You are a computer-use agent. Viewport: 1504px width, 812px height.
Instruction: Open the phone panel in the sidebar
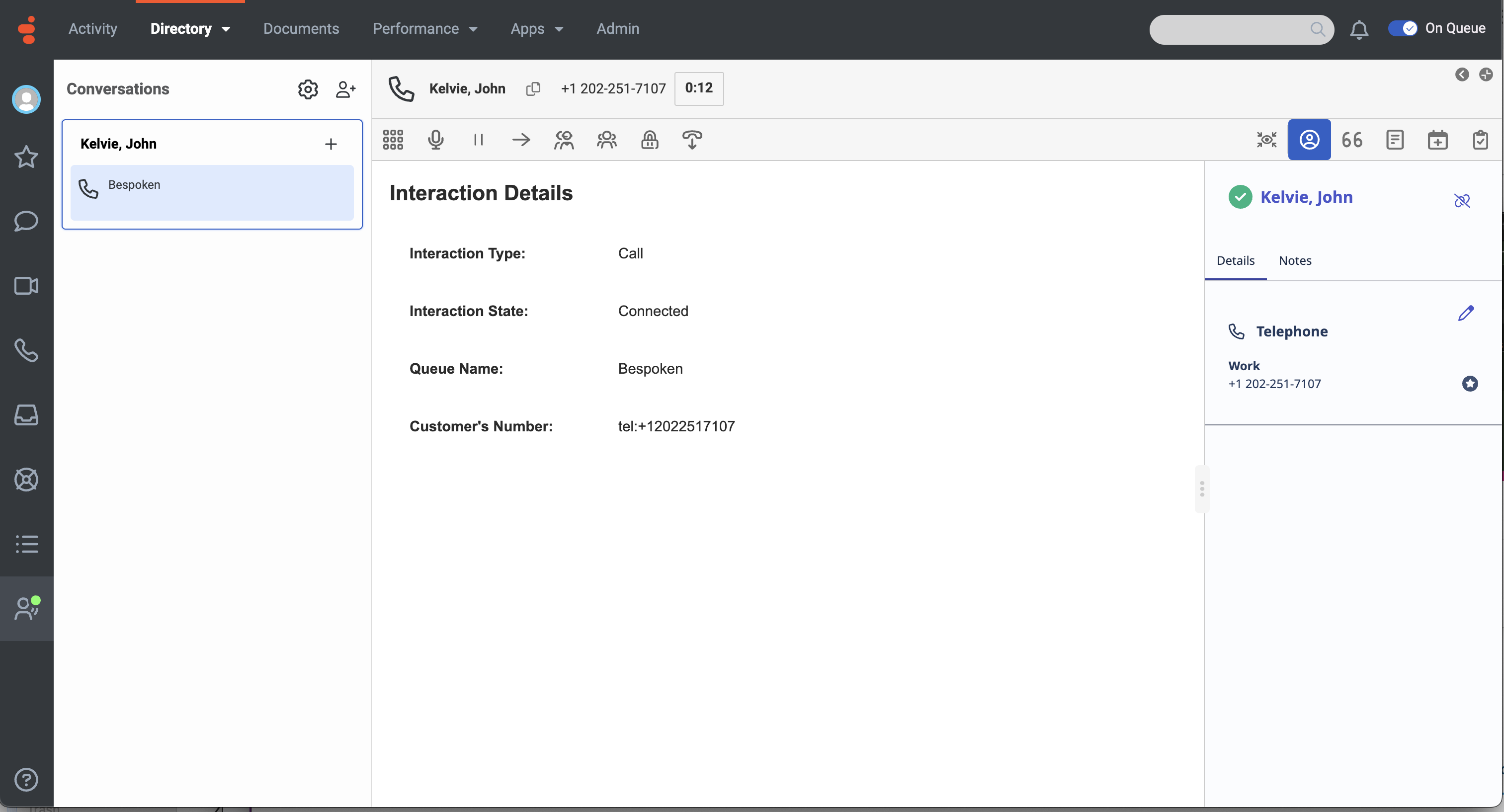pyautogui.click(x=26, y=351)
